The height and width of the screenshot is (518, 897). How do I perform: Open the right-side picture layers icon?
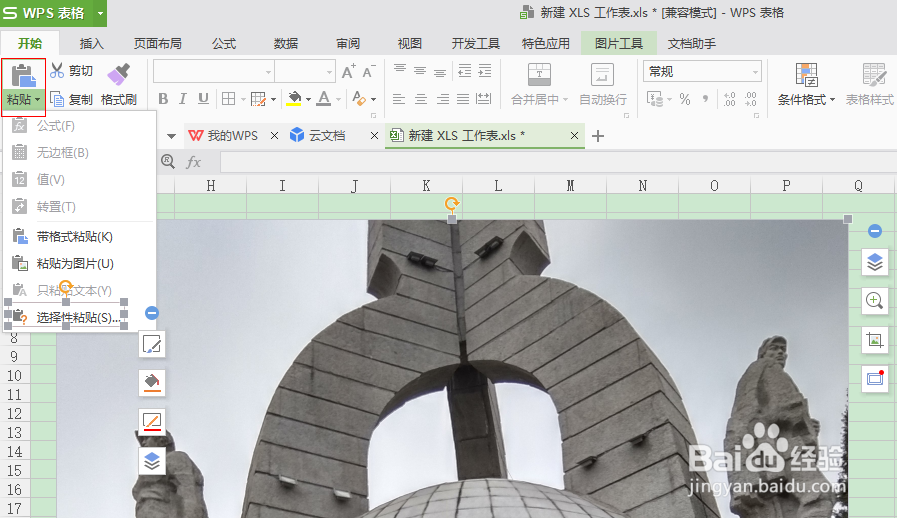[x=875, y=262]
